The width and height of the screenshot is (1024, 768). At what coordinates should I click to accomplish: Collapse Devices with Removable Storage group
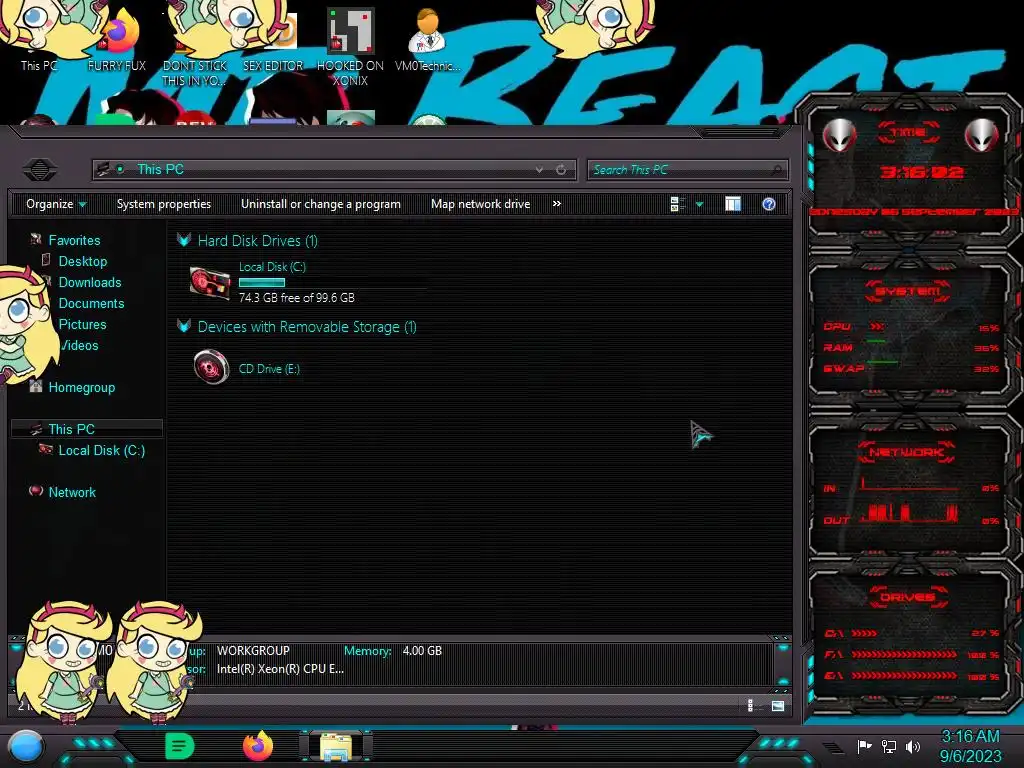click(184, 327)
